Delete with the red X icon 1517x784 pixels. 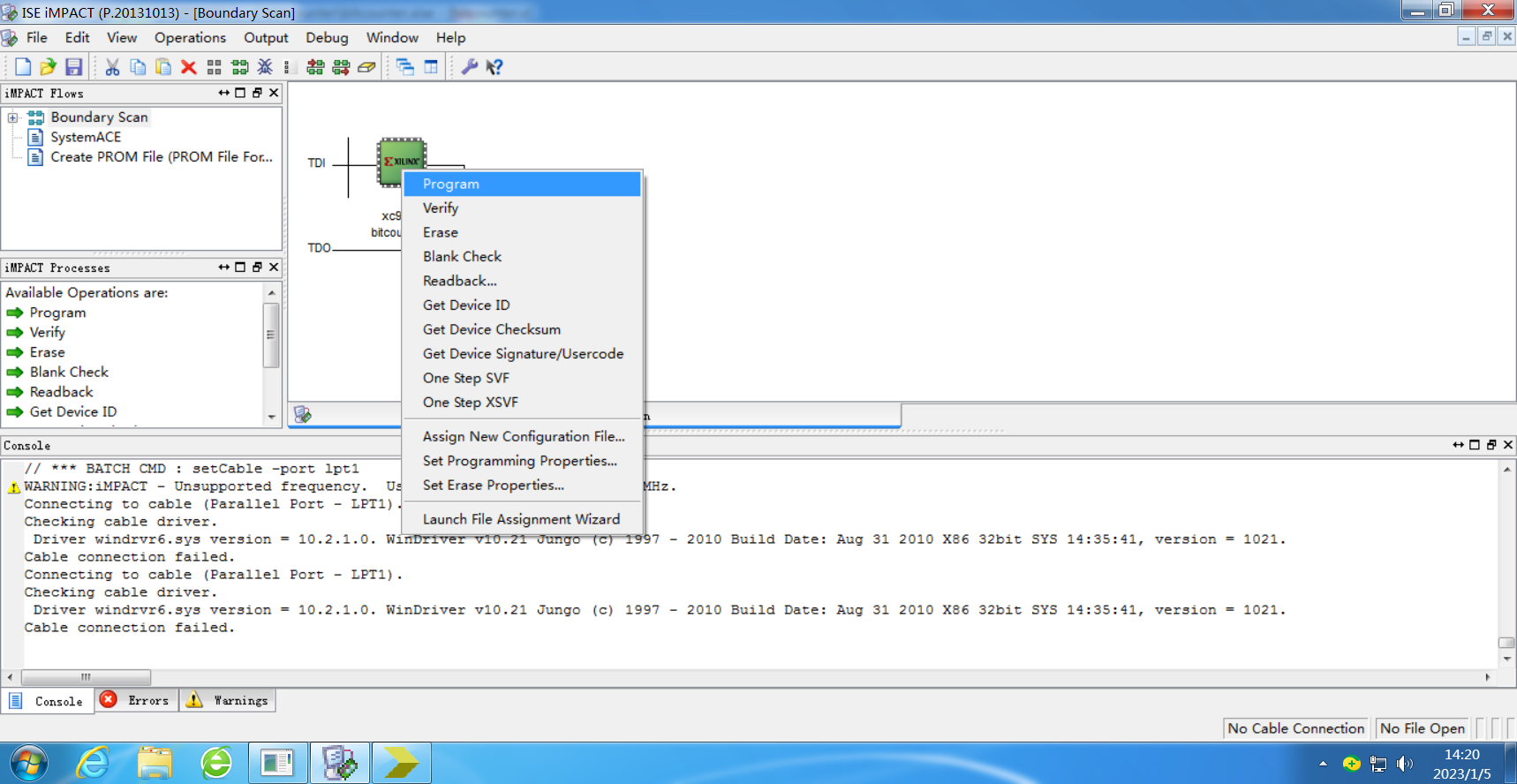[188, 67]
